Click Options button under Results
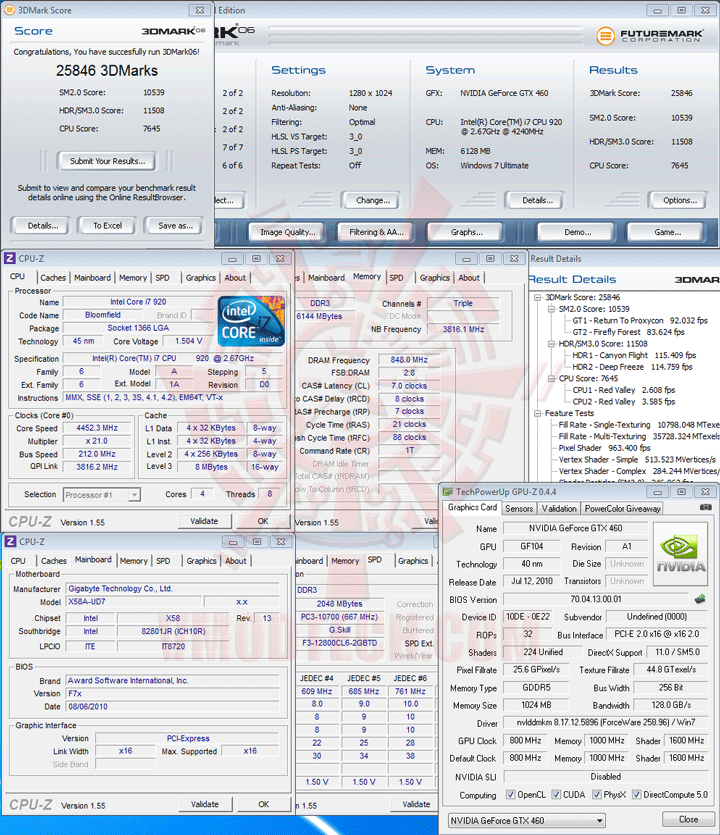 tap(680, 200)
